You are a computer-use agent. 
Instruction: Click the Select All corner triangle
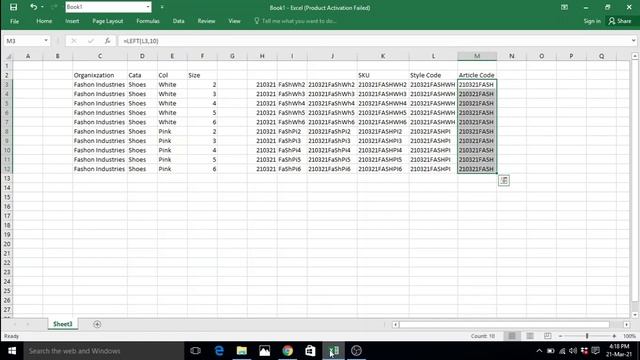point(7,56)
